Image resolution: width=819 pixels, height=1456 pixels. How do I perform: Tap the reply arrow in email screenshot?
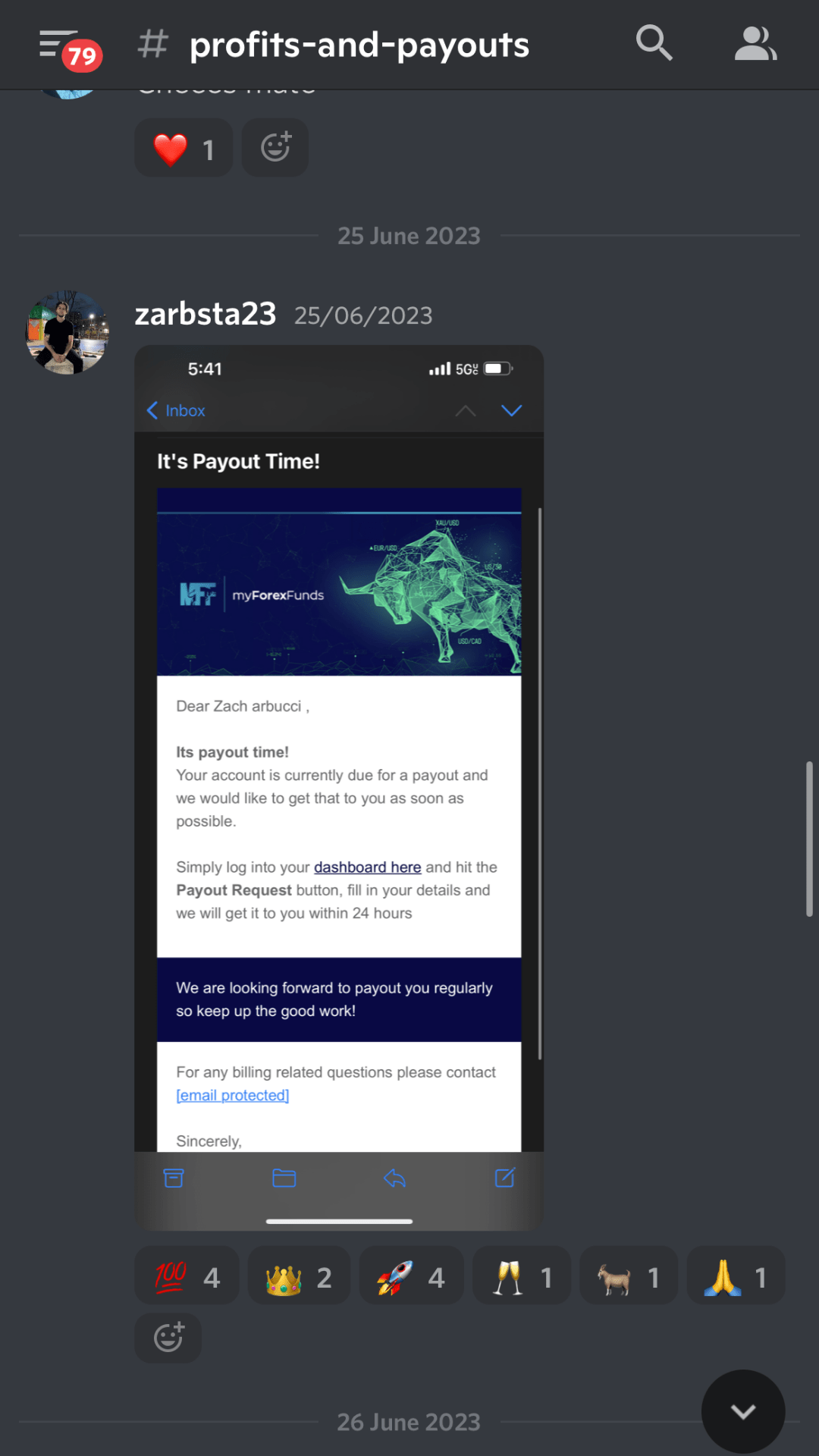(x=394, y=1178)
